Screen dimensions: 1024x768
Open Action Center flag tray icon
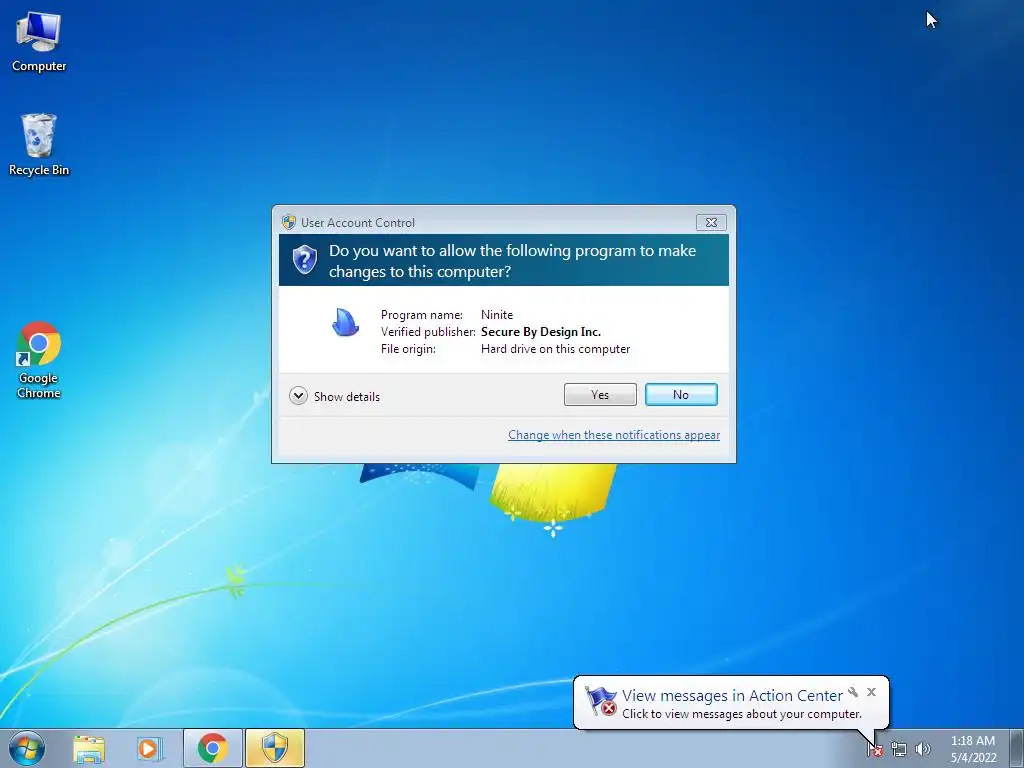coord(874,749)
